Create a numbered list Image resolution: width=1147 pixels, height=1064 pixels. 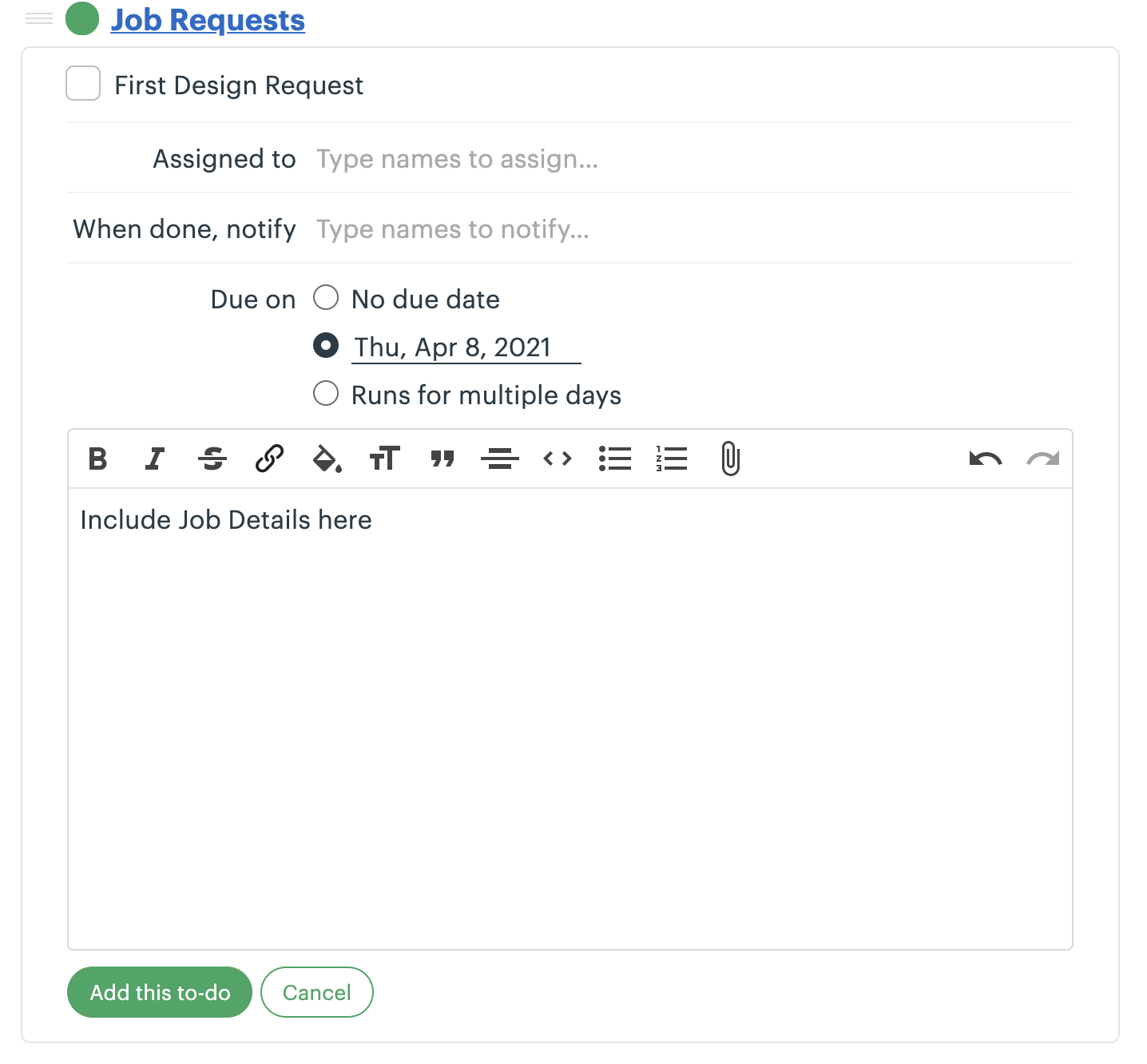[x=672, y=459]
